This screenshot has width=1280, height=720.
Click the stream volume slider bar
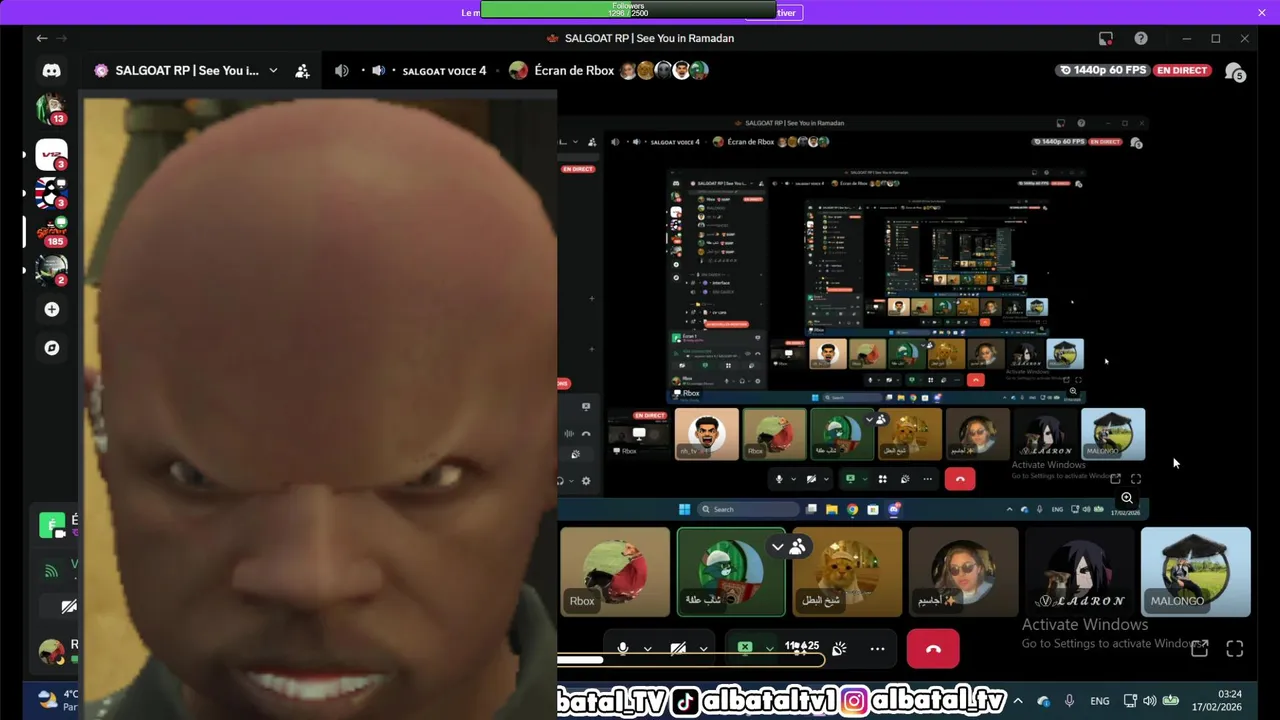coord(690,659)
